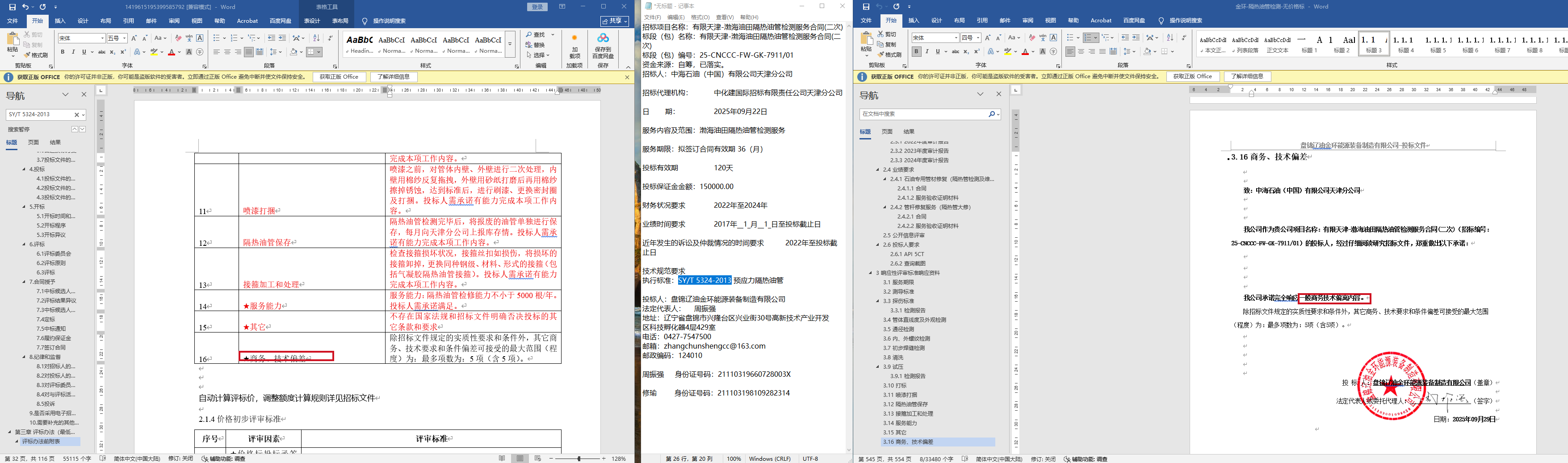Viewport: 1568px width, 463px height.
Task: Open Review (审阅) tab in right Word window
Action: click(1028, 21)
